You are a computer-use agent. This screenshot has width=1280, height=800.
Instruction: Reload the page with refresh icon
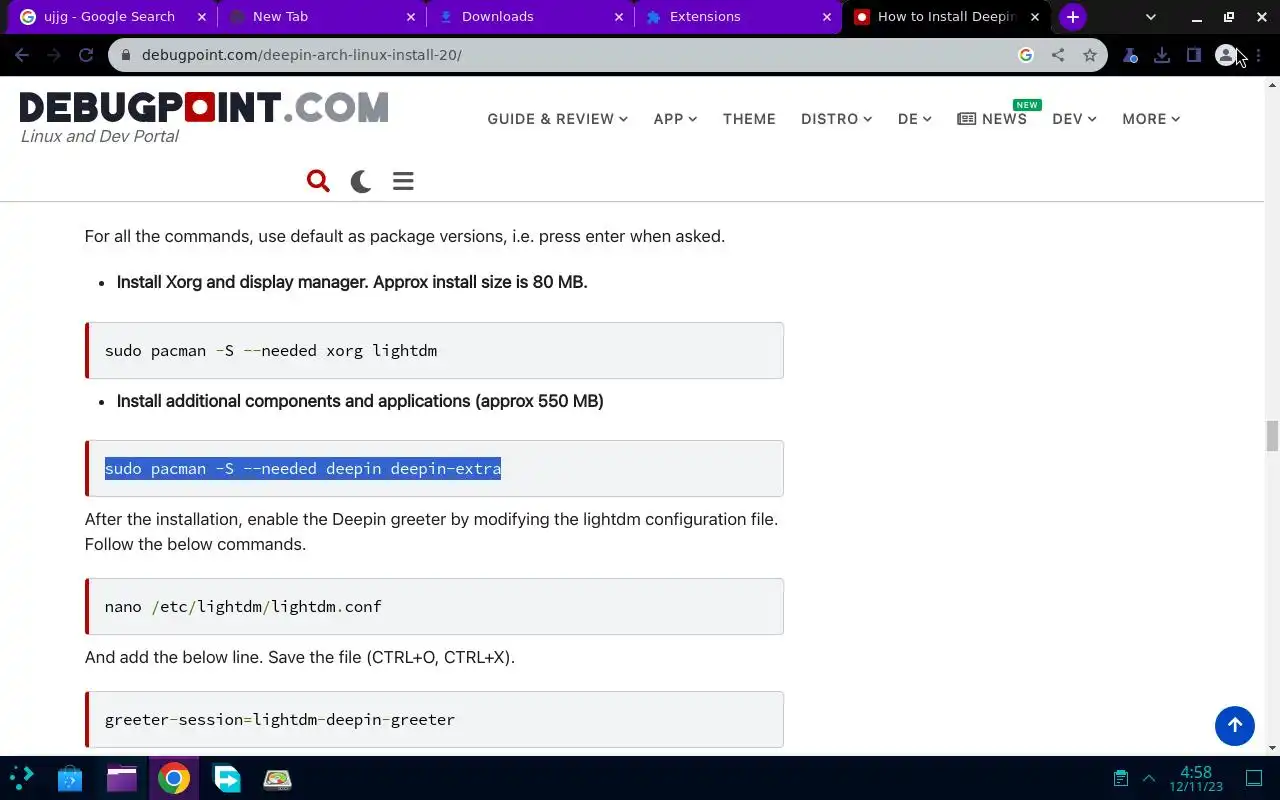click(x=86, y=55)
